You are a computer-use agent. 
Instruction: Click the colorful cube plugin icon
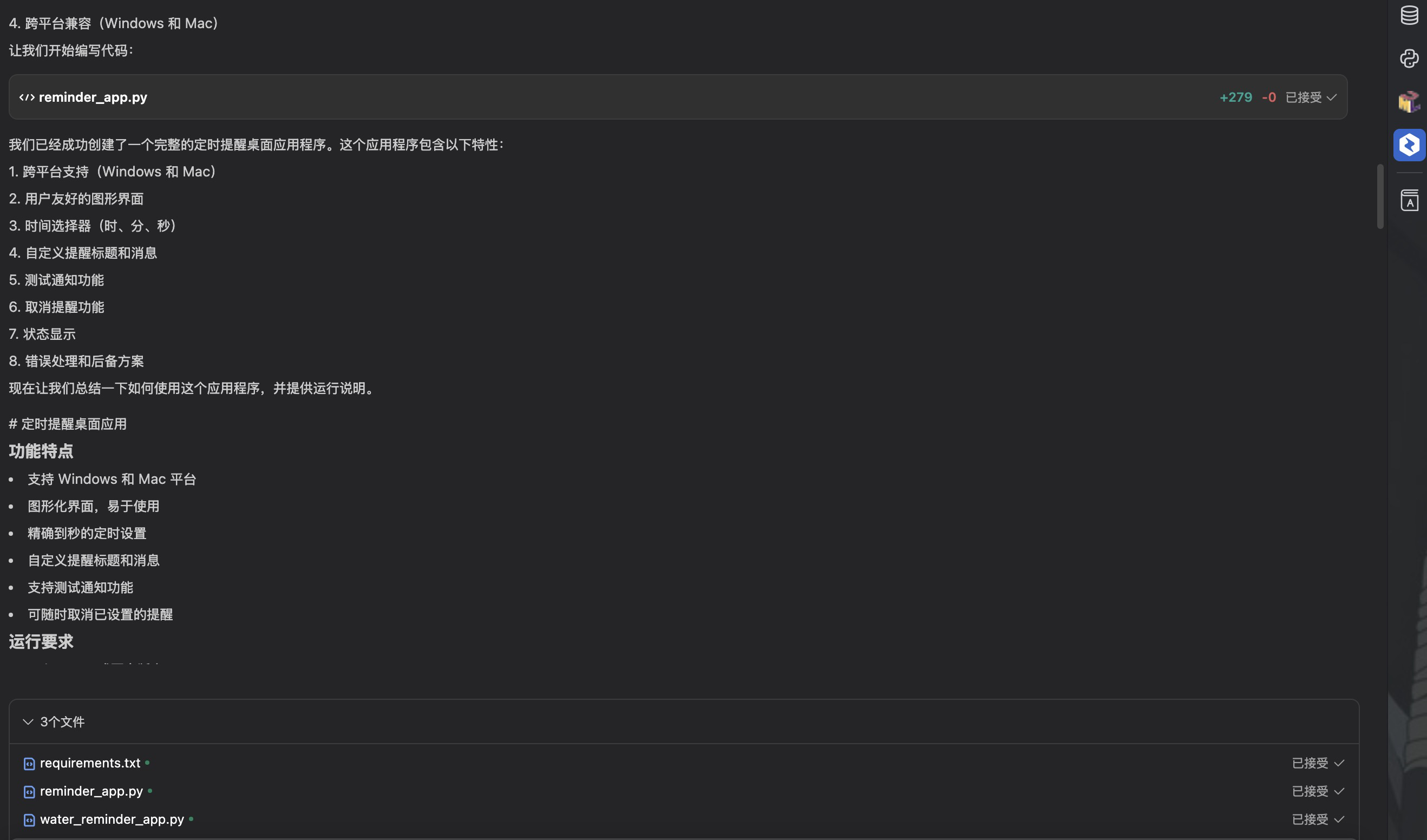pos(1409,102)
